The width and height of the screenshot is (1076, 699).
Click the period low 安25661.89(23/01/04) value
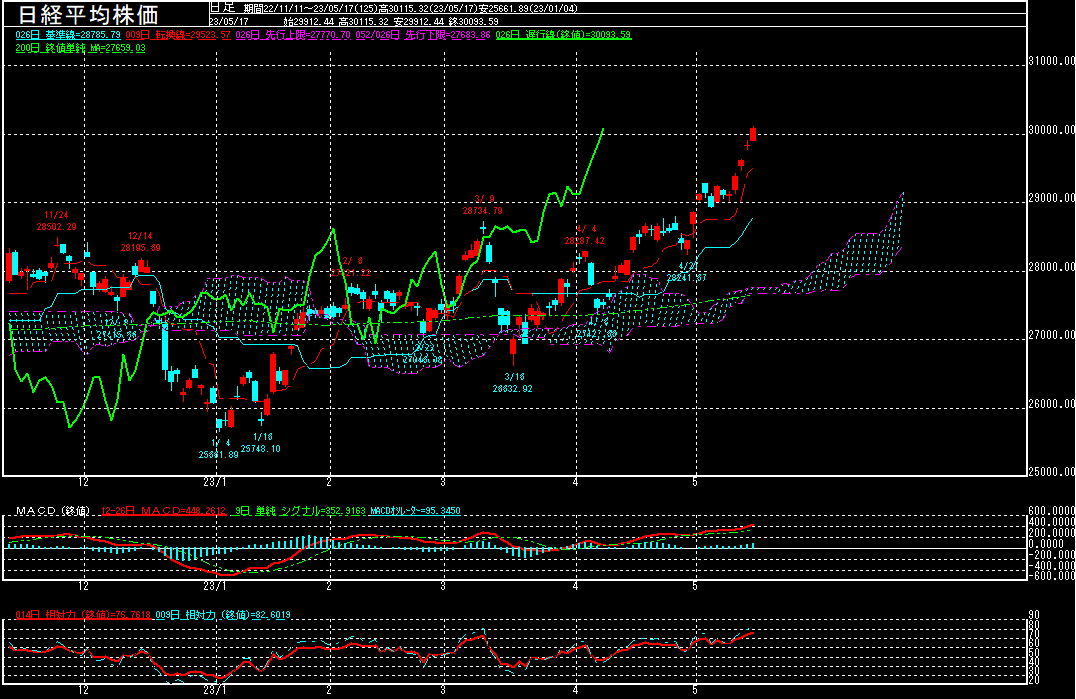point(526,8)
